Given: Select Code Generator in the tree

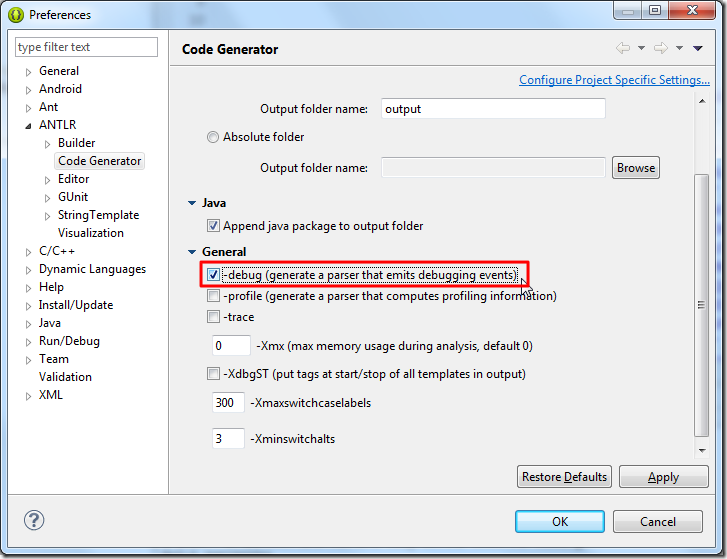Looking at the screenshot, I should click(x=99, y=161).
